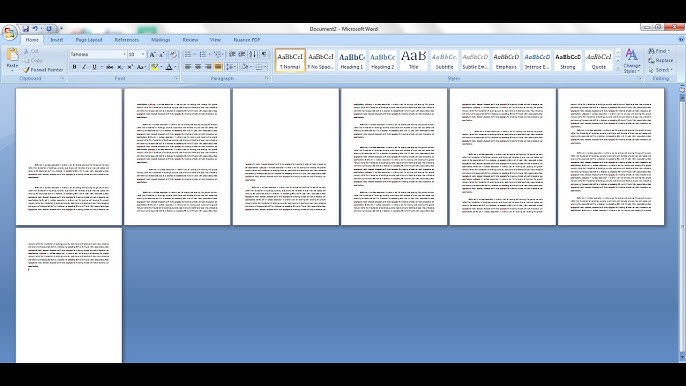Toggle Subscript formatting
This screenshot has width=686, height=386.
tap(120, 67)
